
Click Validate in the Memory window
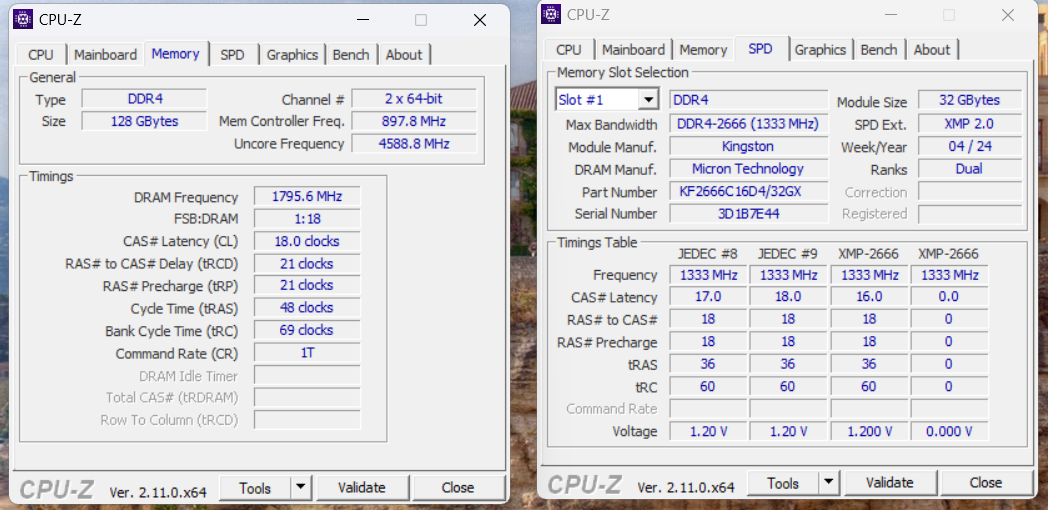(x=362, y=488)
